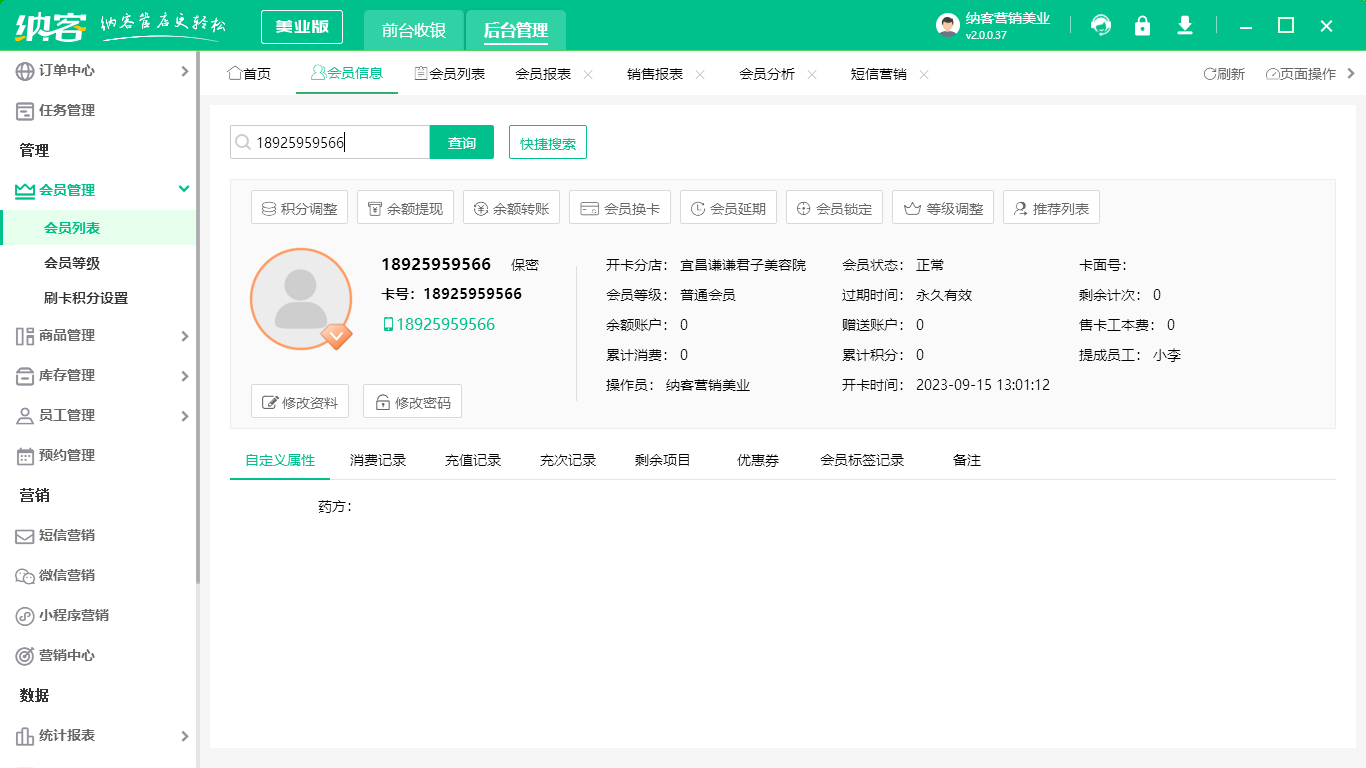Image resolution: width=1366 pixels, height=768 pixels.
Task: Click the download icon in the top bar
Action: (1185, 26)
